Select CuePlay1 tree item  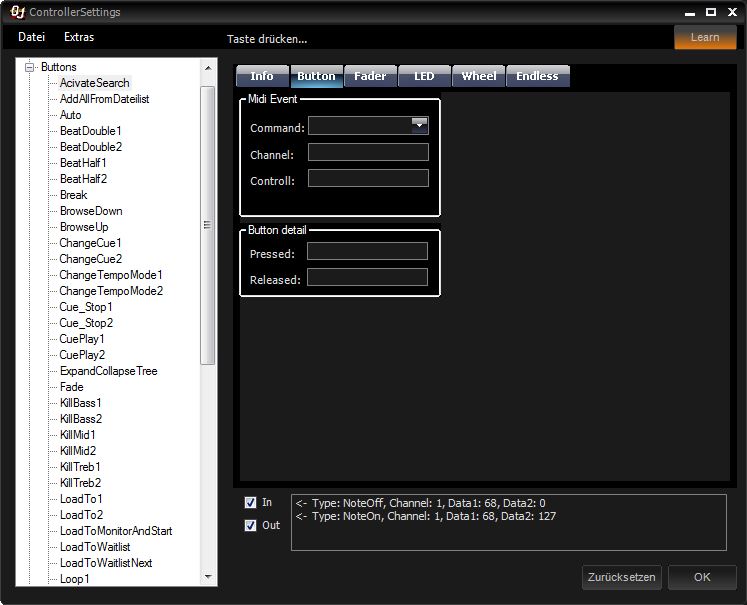point(81,339)
